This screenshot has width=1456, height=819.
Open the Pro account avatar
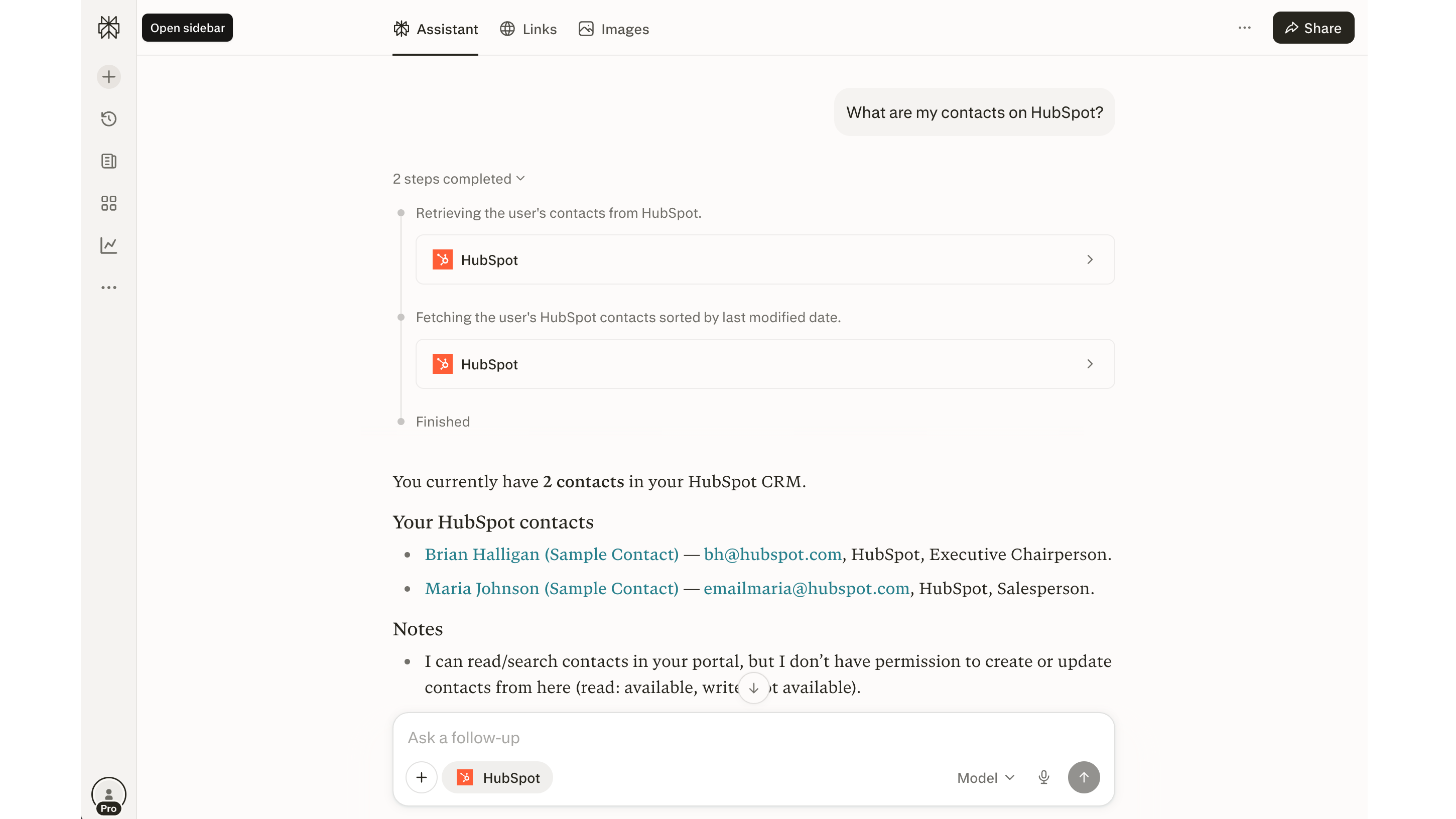[x=108, y=795]
